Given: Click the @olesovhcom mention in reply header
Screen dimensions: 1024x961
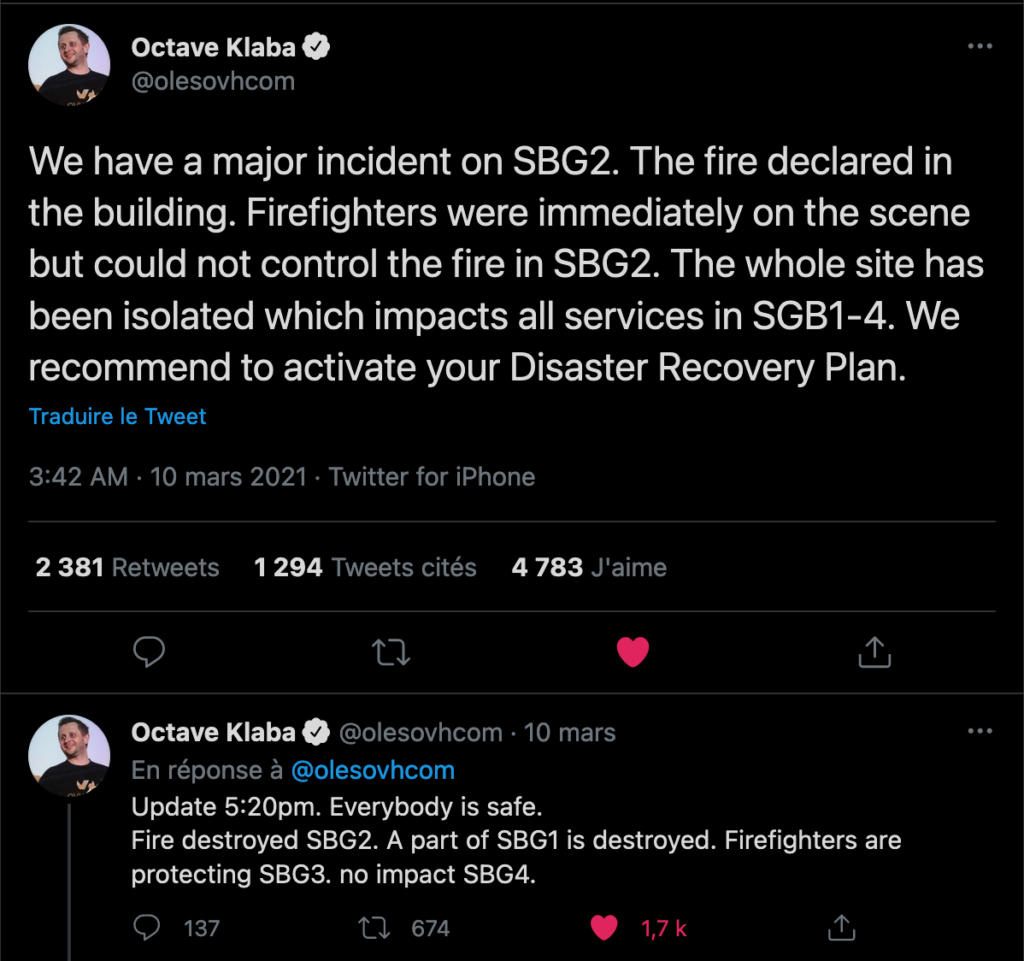Looking at the screenshot, I should [373, 771].
